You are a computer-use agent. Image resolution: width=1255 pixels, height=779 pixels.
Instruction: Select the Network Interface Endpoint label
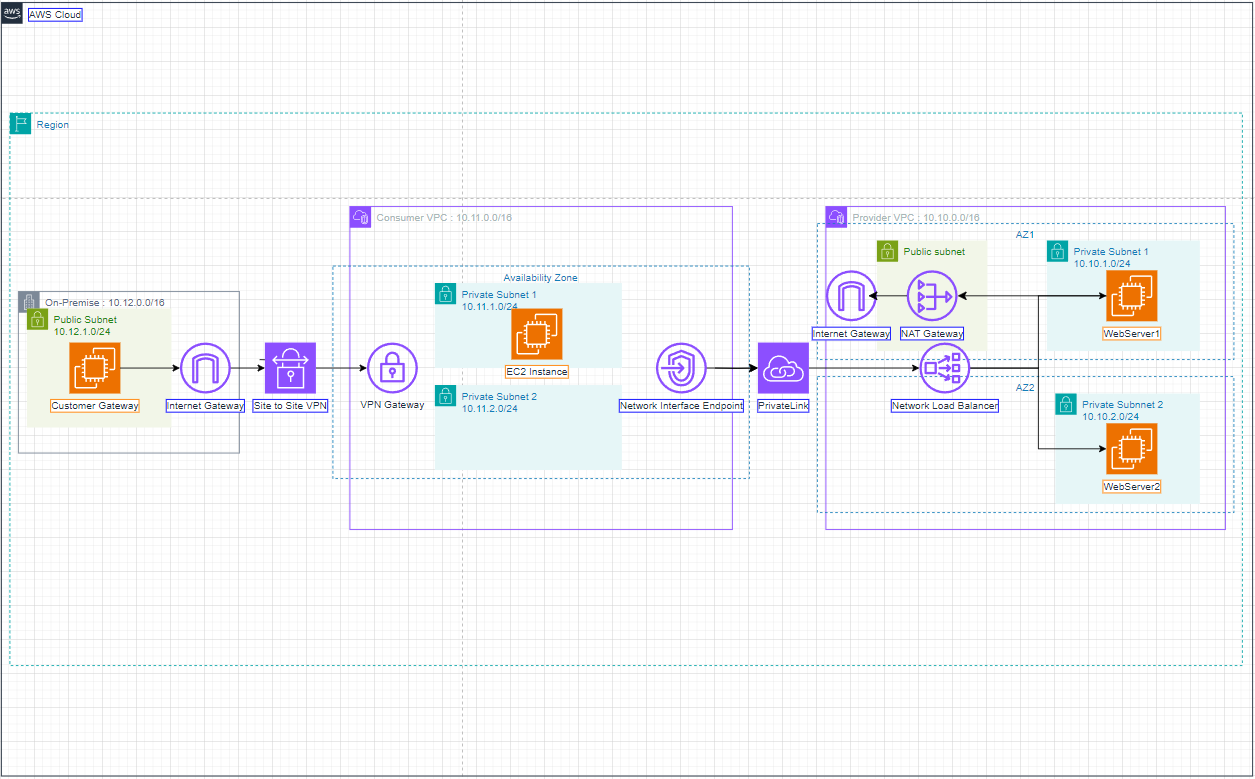pos(681,405)
